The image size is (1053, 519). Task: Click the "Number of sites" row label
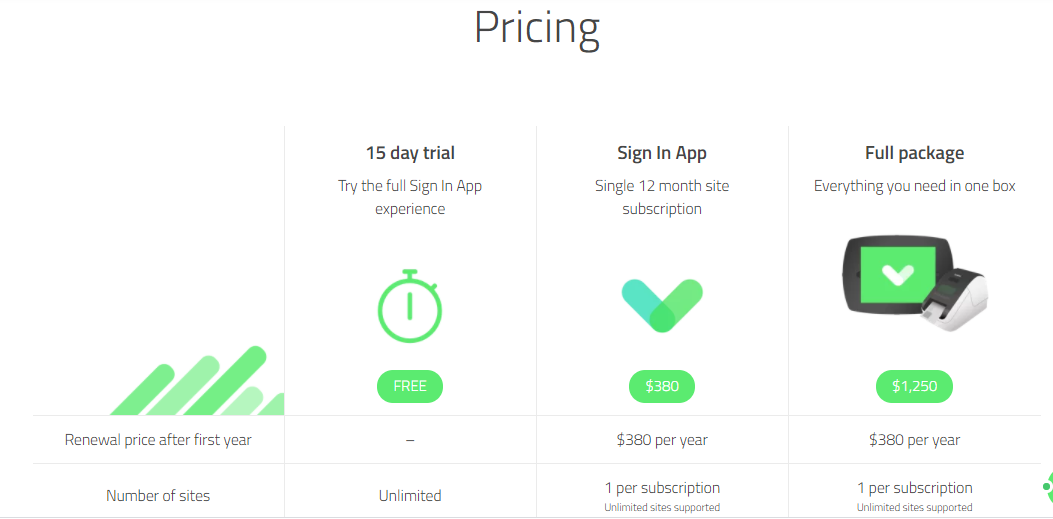point(158,496)
